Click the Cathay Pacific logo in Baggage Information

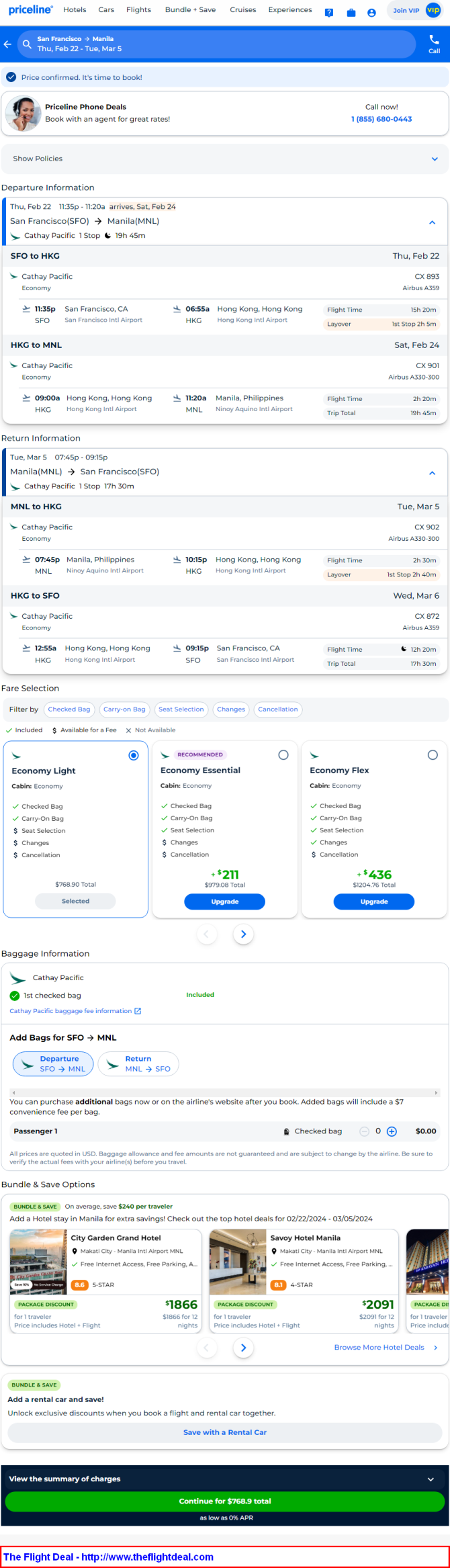(x=18, y=978)
